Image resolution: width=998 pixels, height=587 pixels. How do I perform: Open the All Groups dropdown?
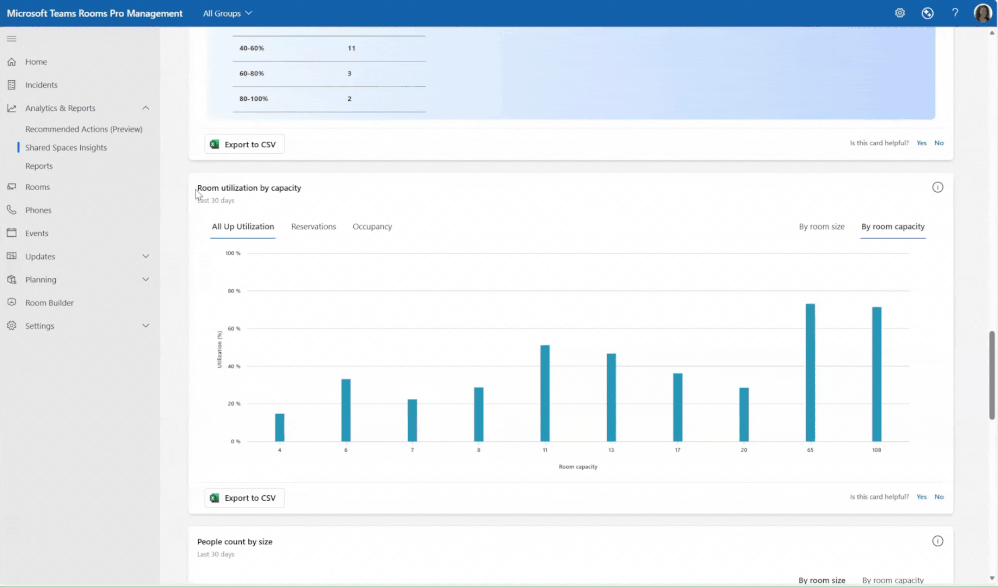[x=227, y=13]
